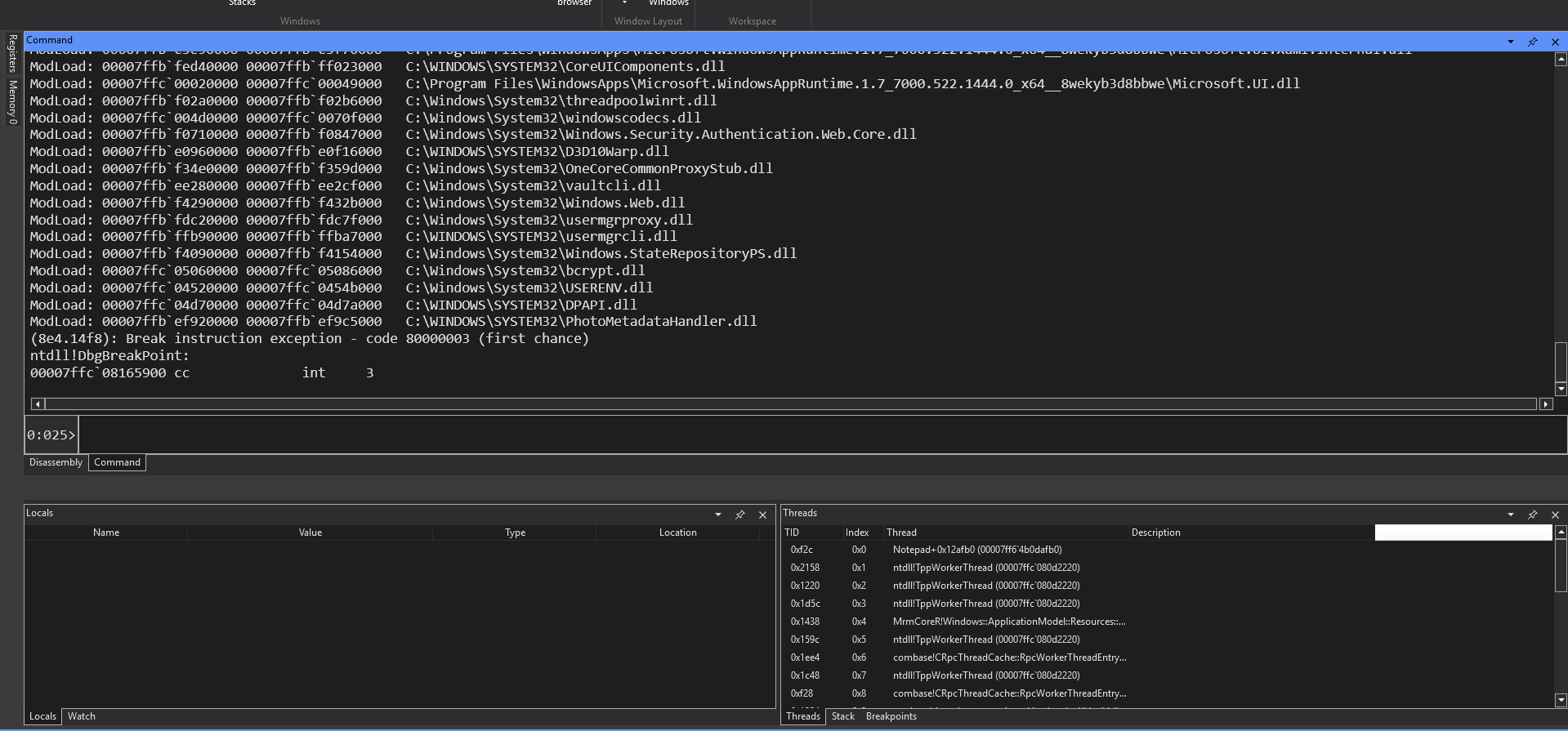Switch to the Watch tab
The image size is (1568, 731).
click(x=81, y=716)
